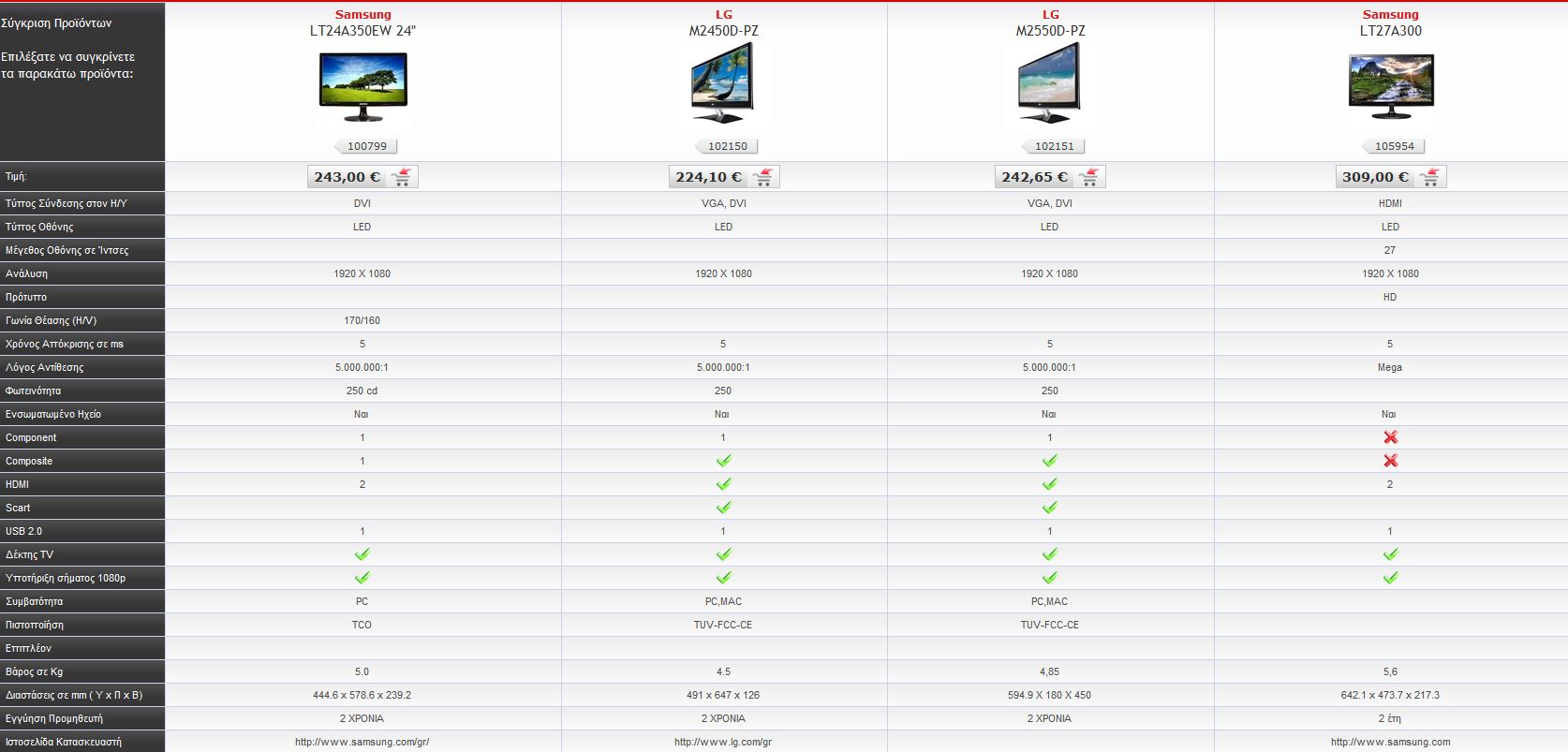1568x752 pixels.
Task: Click the 4,85 weight value
Action: coord(1049,671)
